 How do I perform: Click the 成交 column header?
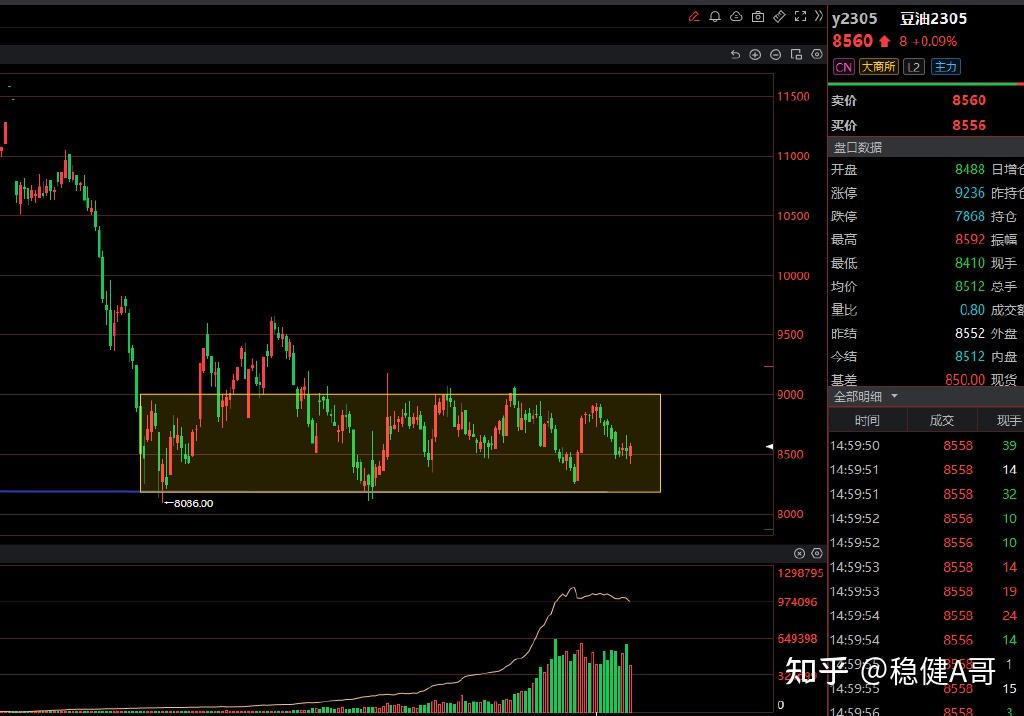(x=942, y=421)
